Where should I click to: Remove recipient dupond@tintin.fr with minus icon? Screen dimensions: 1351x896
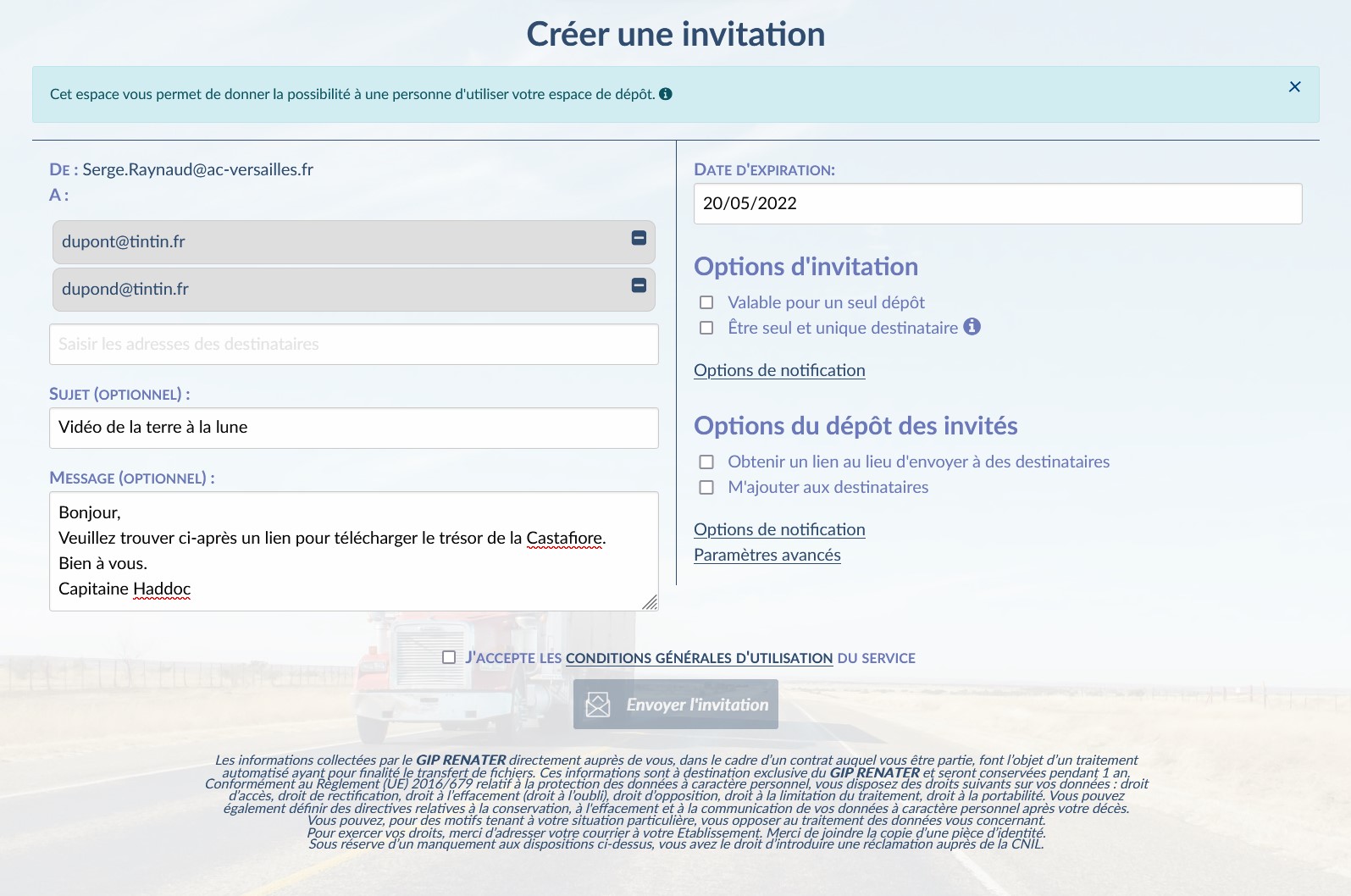640,285
